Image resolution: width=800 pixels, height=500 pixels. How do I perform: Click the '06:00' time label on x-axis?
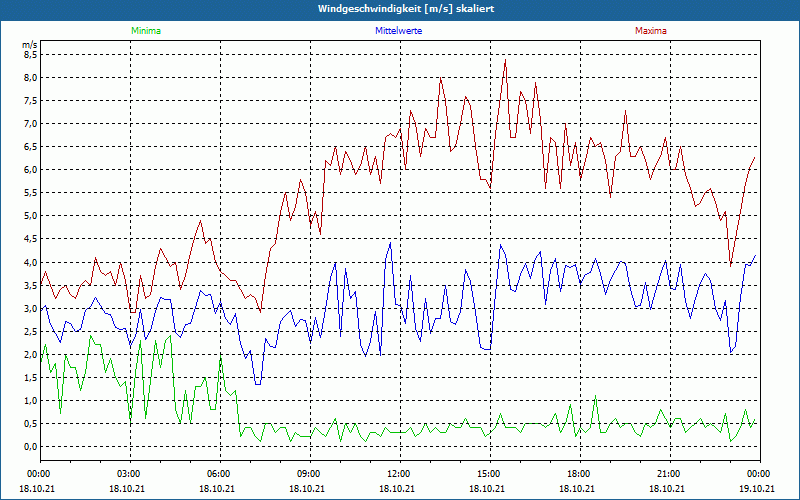coord(220,474)
